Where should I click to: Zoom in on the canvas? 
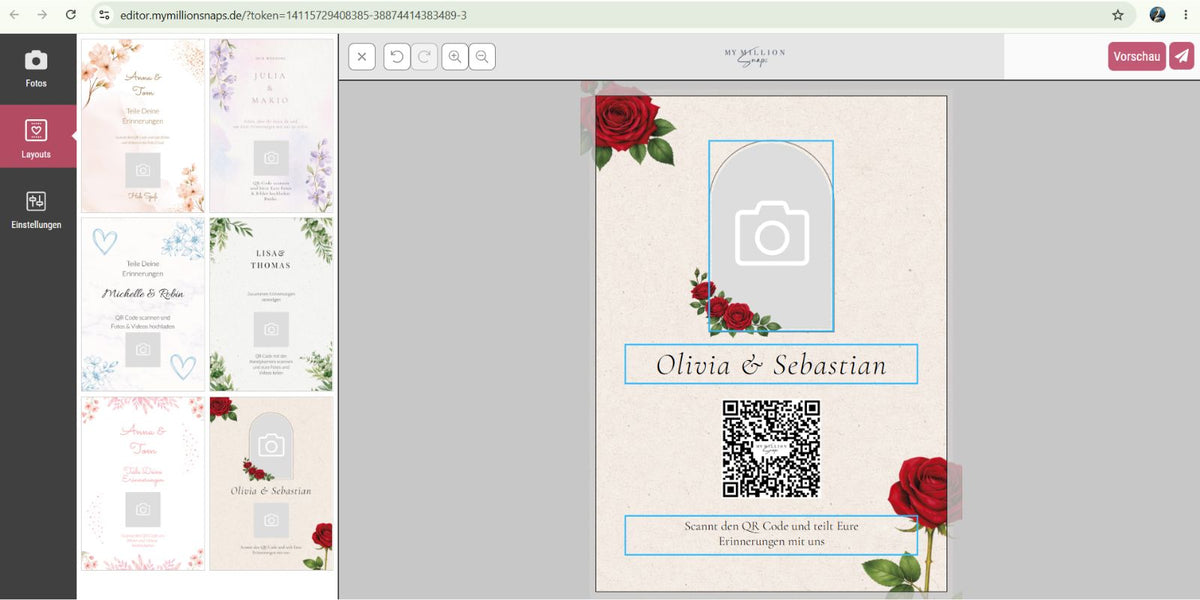click(x=455, y=57)
